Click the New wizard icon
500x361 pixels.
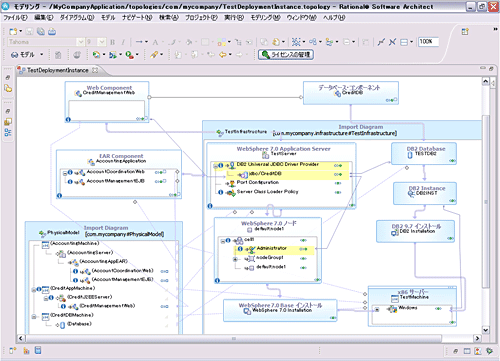coord(13,32)
